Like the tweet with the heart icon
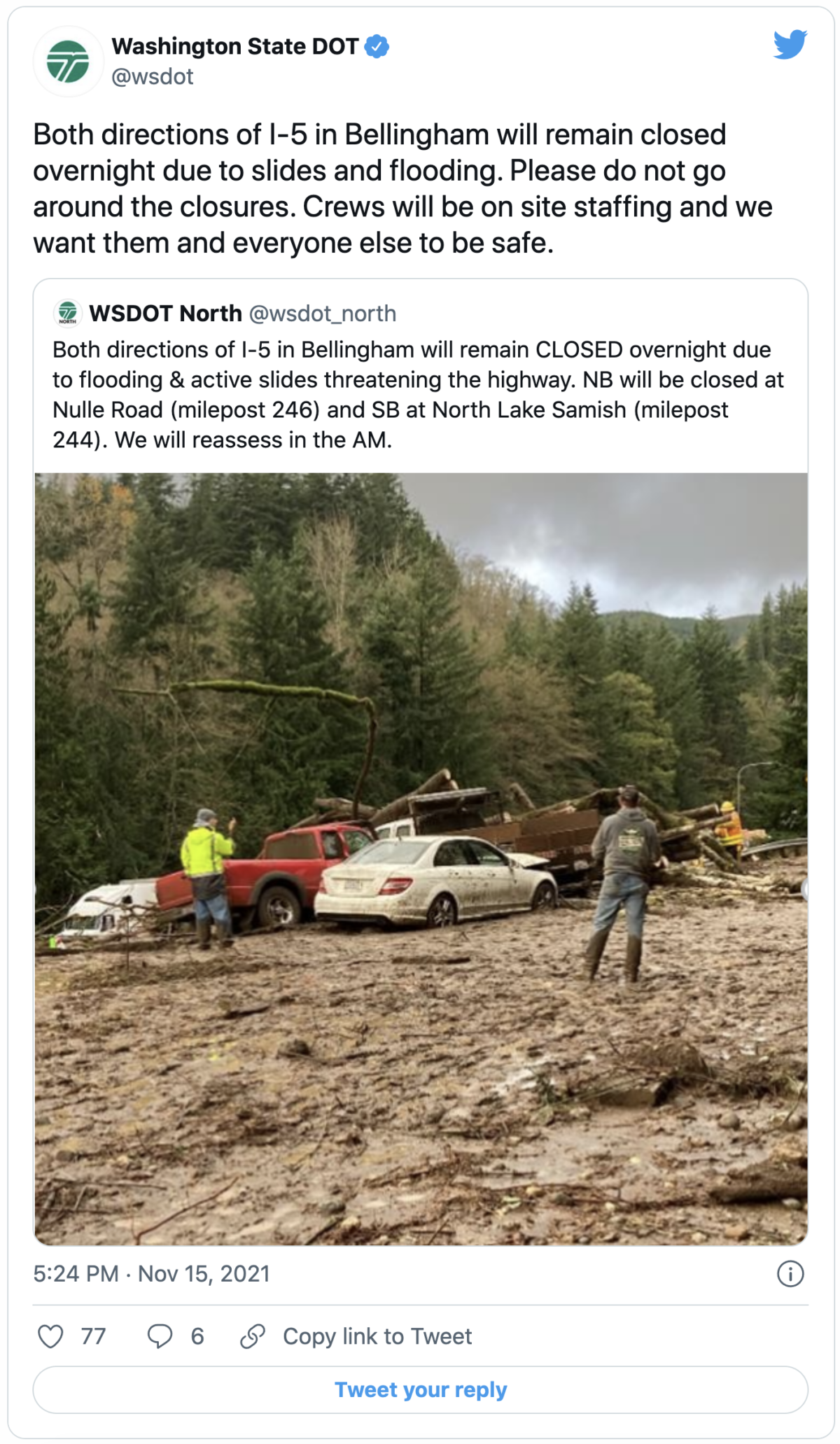This screenshot has width=840, height=1444. pyautogui.click(x=50, y=1336)
